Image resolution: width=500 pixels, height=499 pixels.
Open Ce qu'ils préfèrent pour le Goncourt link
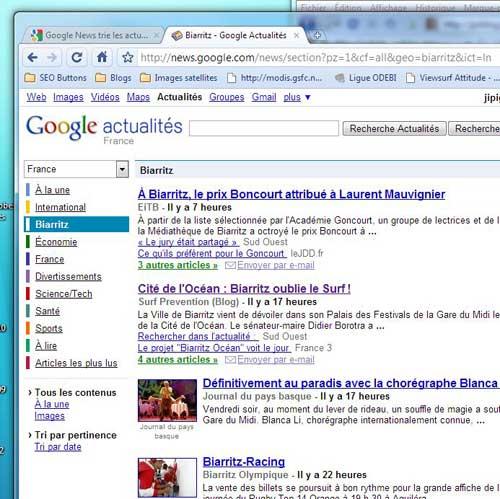212,254
